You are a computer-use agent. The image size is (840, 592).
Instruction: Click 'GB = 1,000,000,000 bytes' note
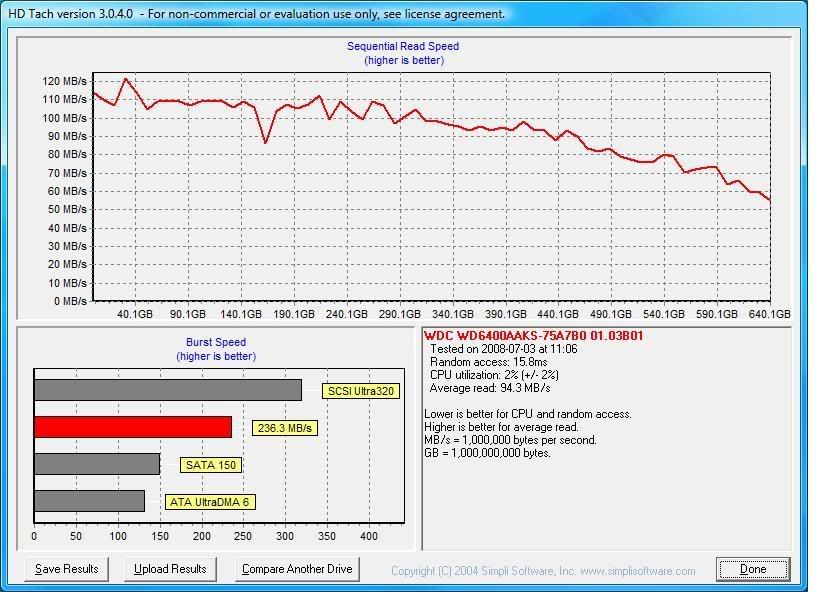point(487,453)
